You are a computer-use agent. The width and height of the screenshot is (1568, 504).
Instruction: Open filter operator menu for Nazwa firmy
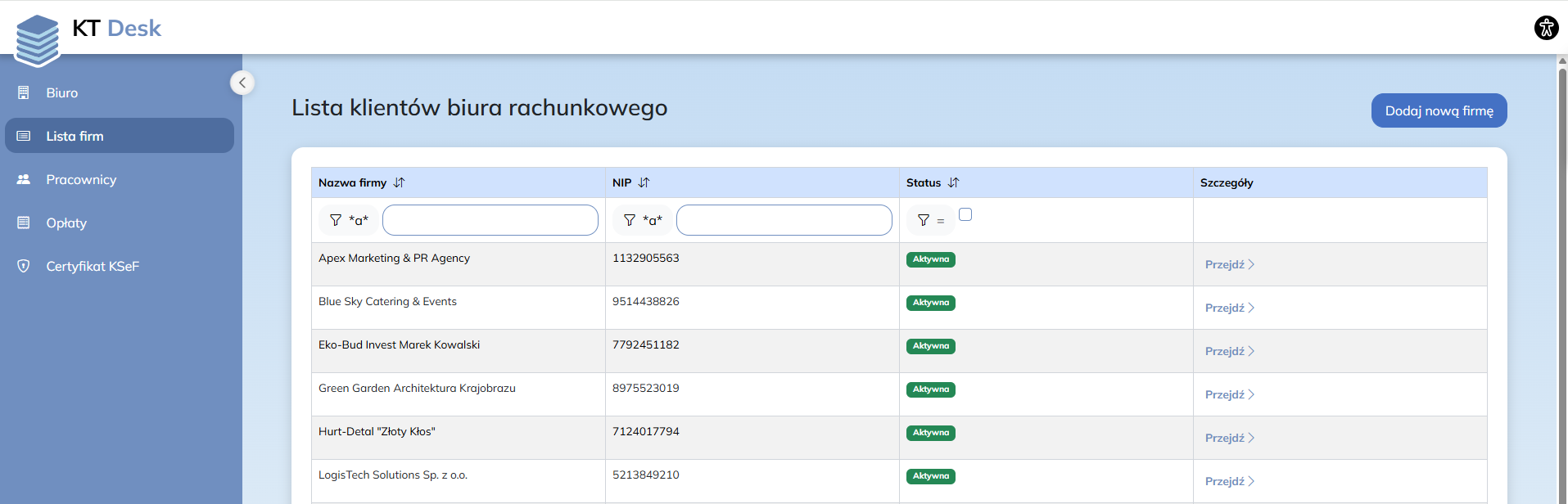(x=348, y=220)
